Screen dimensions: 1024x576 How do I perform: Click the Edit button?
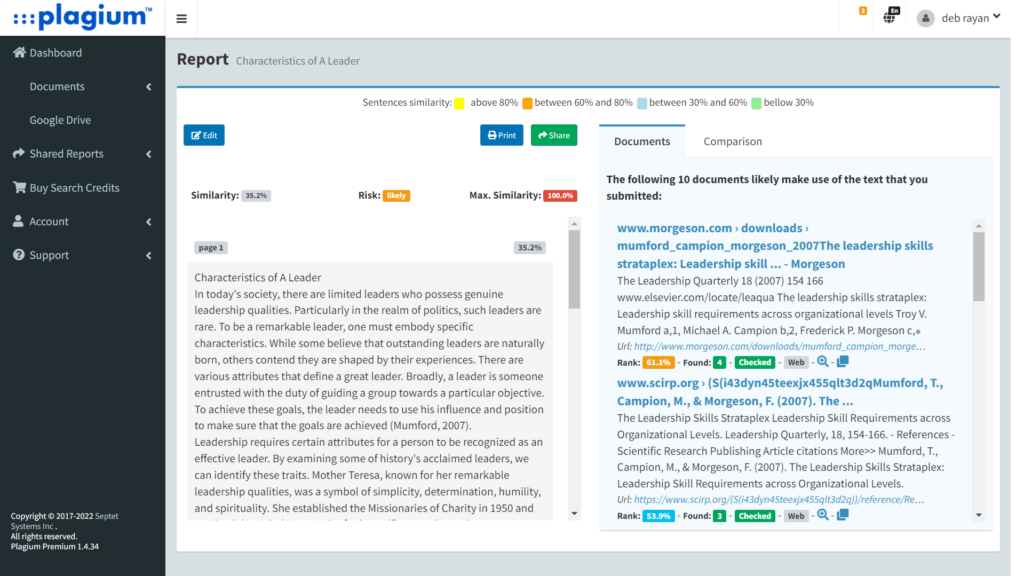(204, 135)
